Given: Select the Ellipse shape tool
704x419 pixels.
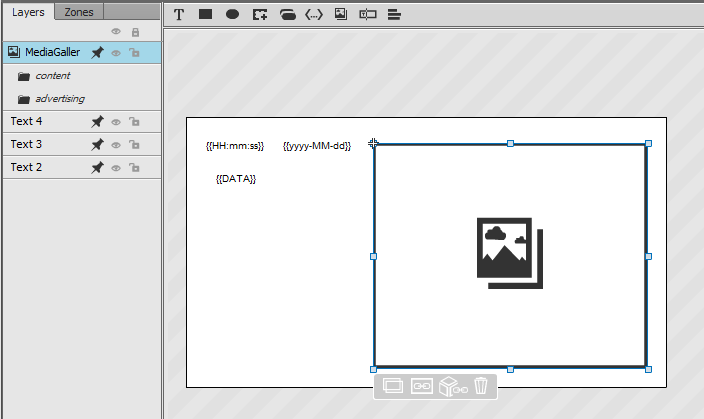Looking at the screenshot, I should click(232, 14).
